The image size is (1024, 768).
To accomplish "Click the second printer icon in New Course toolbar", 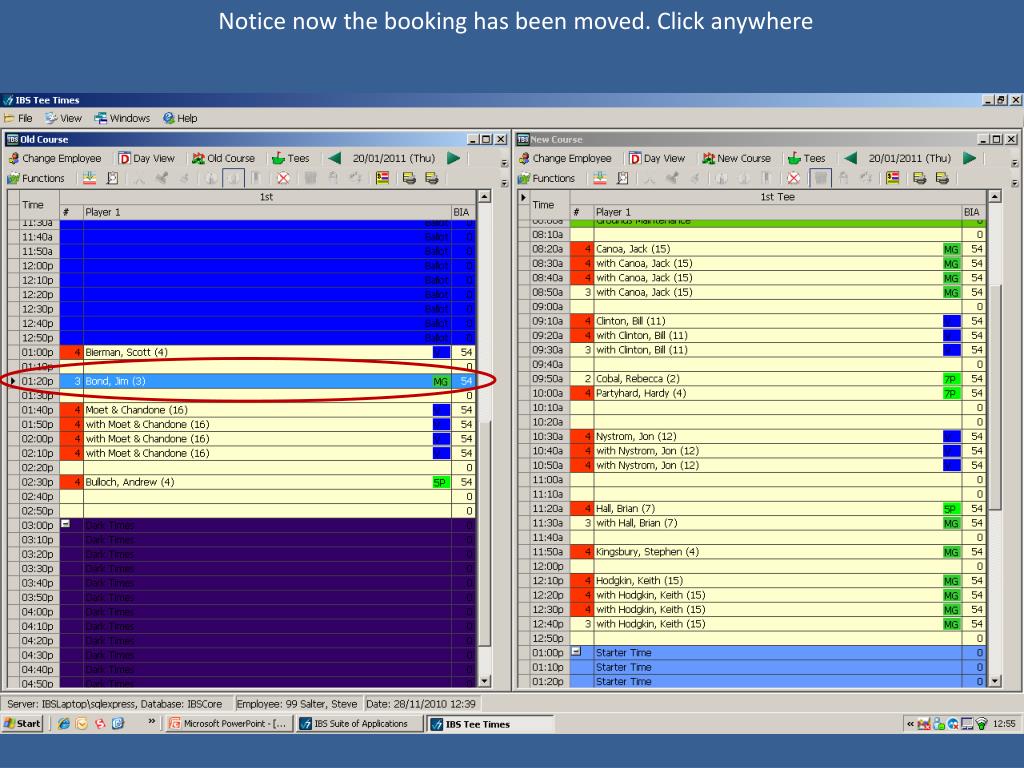I will (x=942, y=178).
